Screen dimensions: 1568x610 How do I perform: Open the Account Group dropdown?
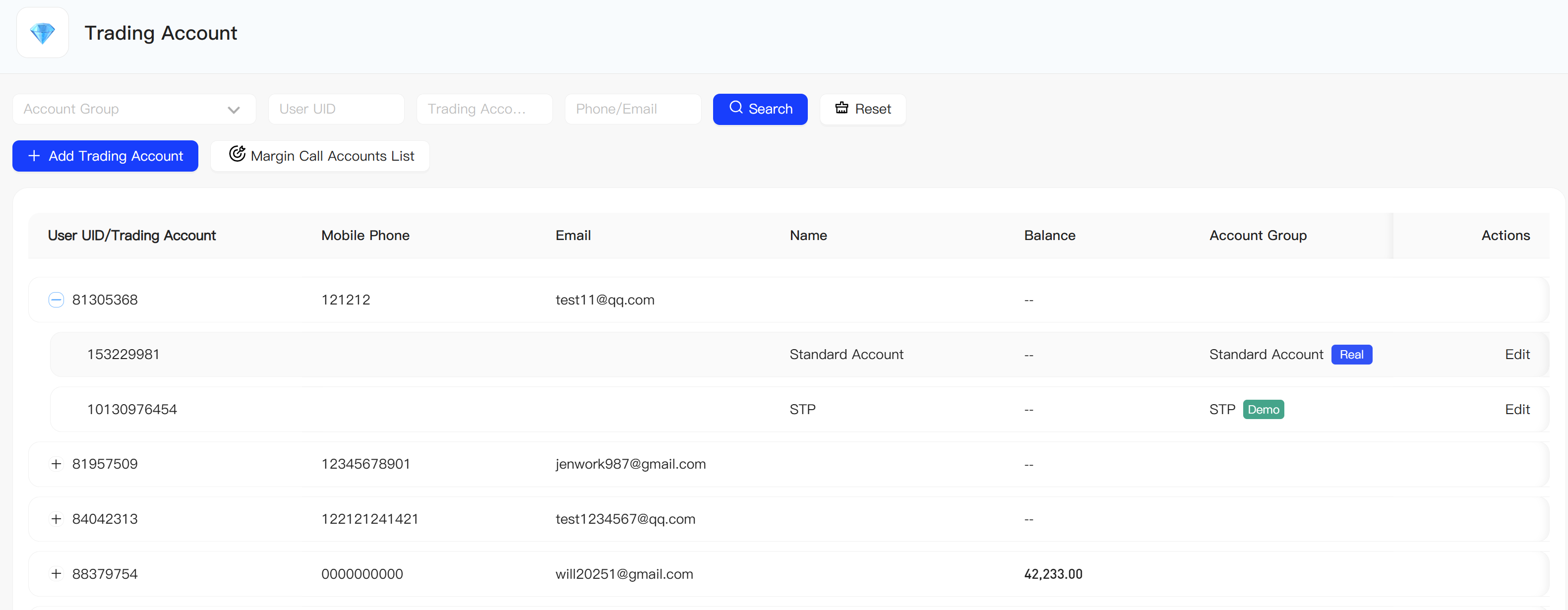134,109
